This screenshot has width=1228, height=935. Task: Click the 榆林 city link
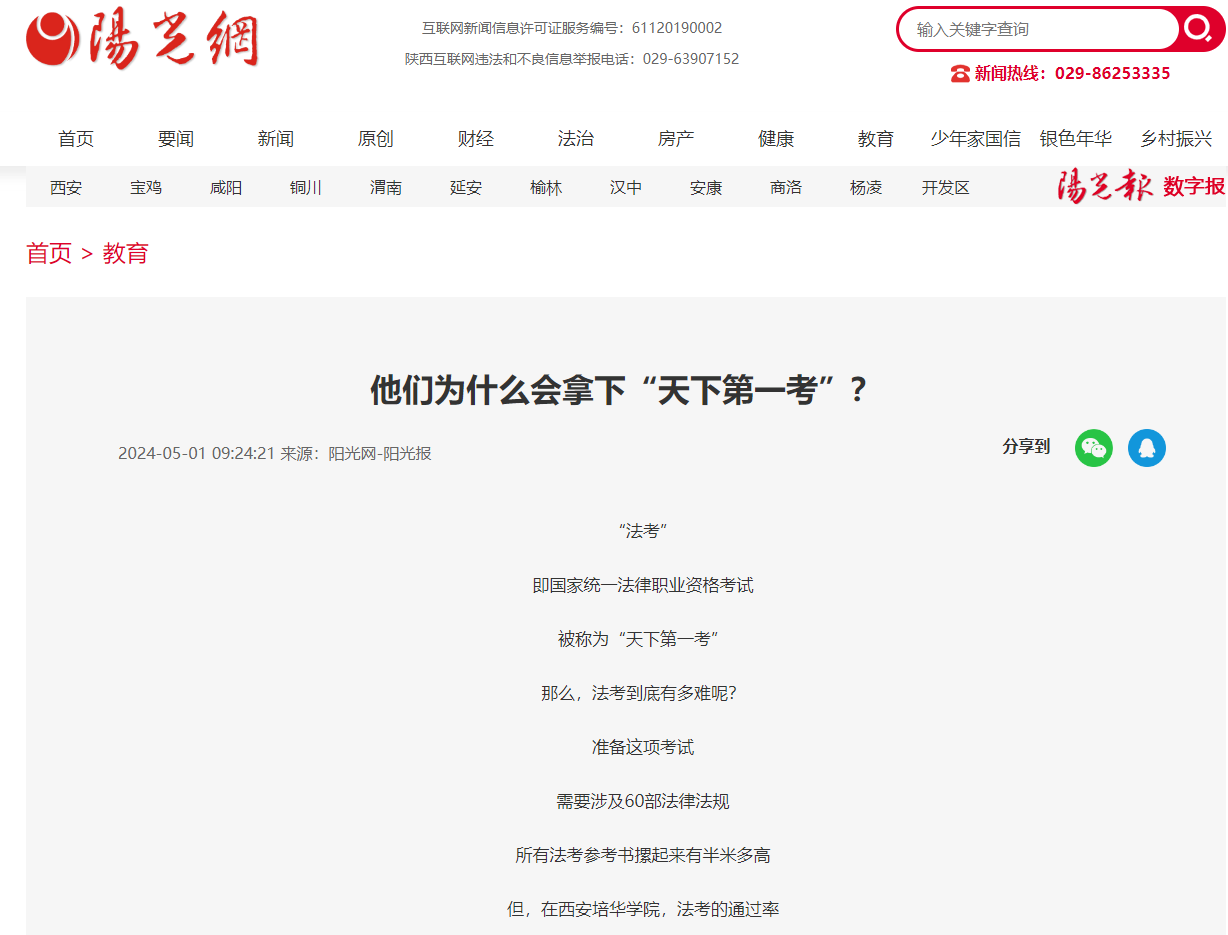(x=546, y=188)
